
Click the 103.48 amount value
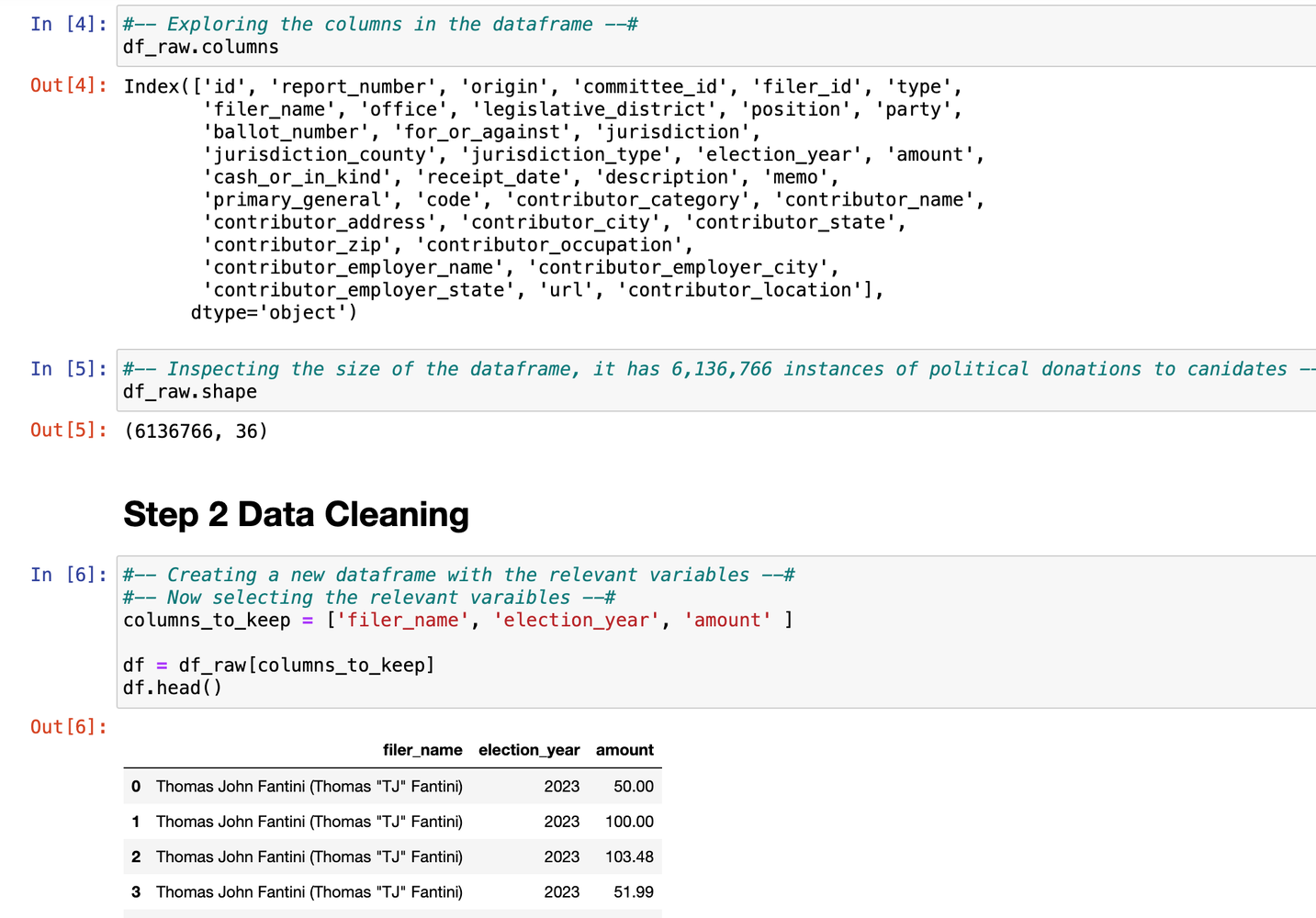pos(629,856)
